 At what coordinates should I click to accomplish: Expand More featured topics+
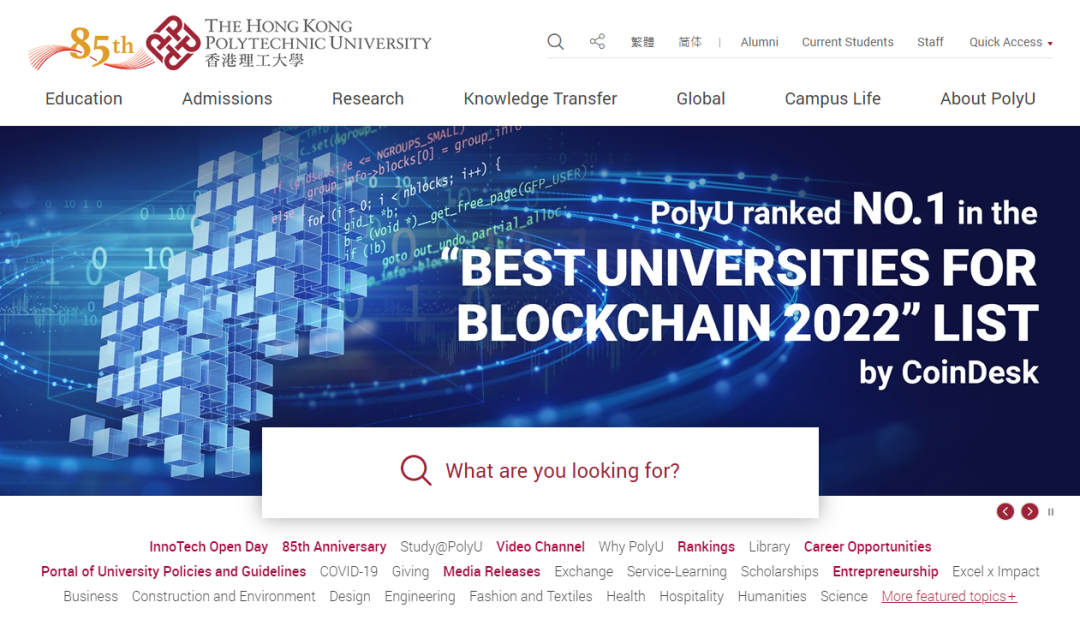point(948,597)
